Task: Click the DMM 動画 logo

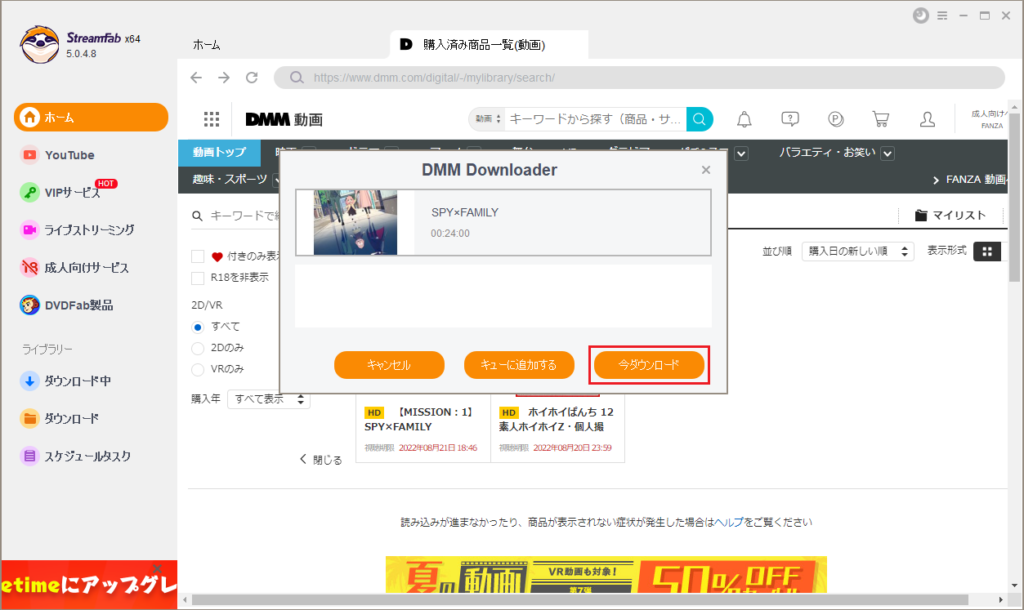Action: click(x=284, y=120)
